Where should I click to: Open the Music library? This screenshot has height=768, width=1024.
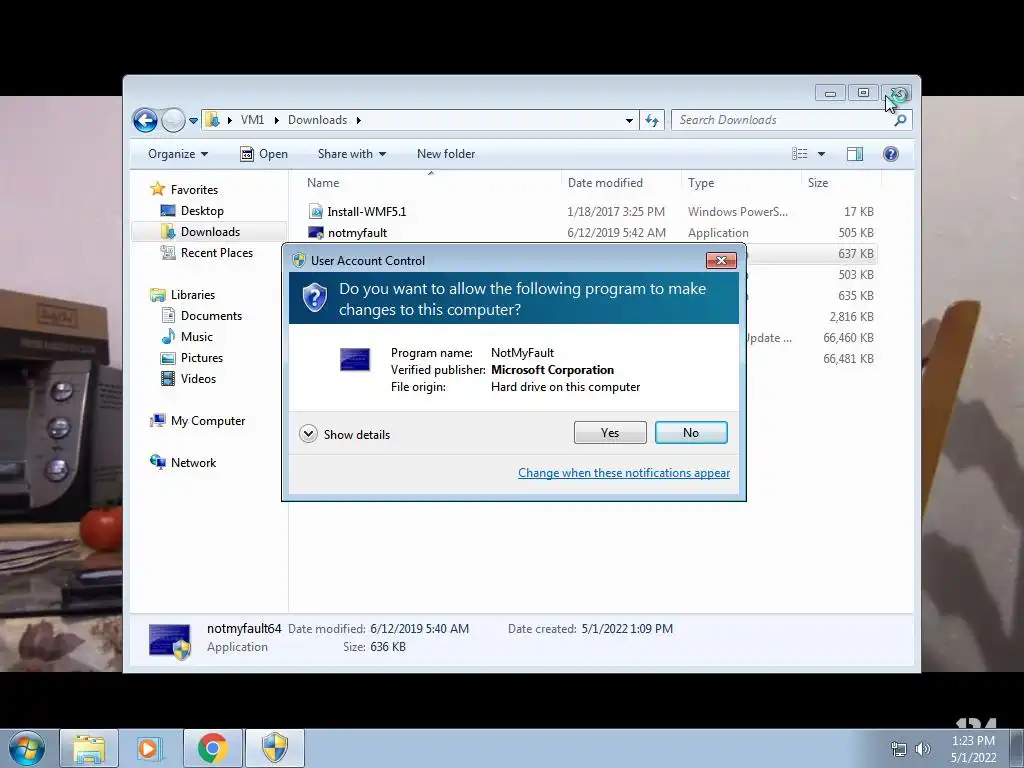pyautogui.click(x=197, y=337)
